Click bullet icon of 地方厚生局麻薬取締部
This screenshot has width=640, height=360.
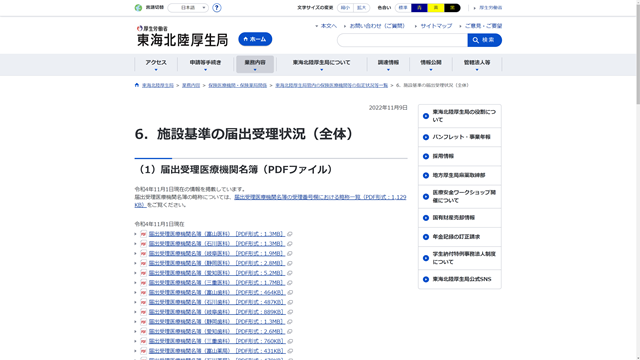[x=426, y=176]
